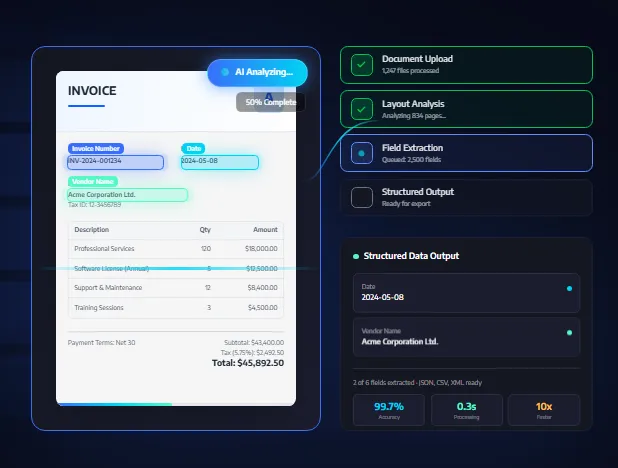Click the 10x Faster stat tile
Viewport: 618px width, 468px height.
(x=544, y=410)
